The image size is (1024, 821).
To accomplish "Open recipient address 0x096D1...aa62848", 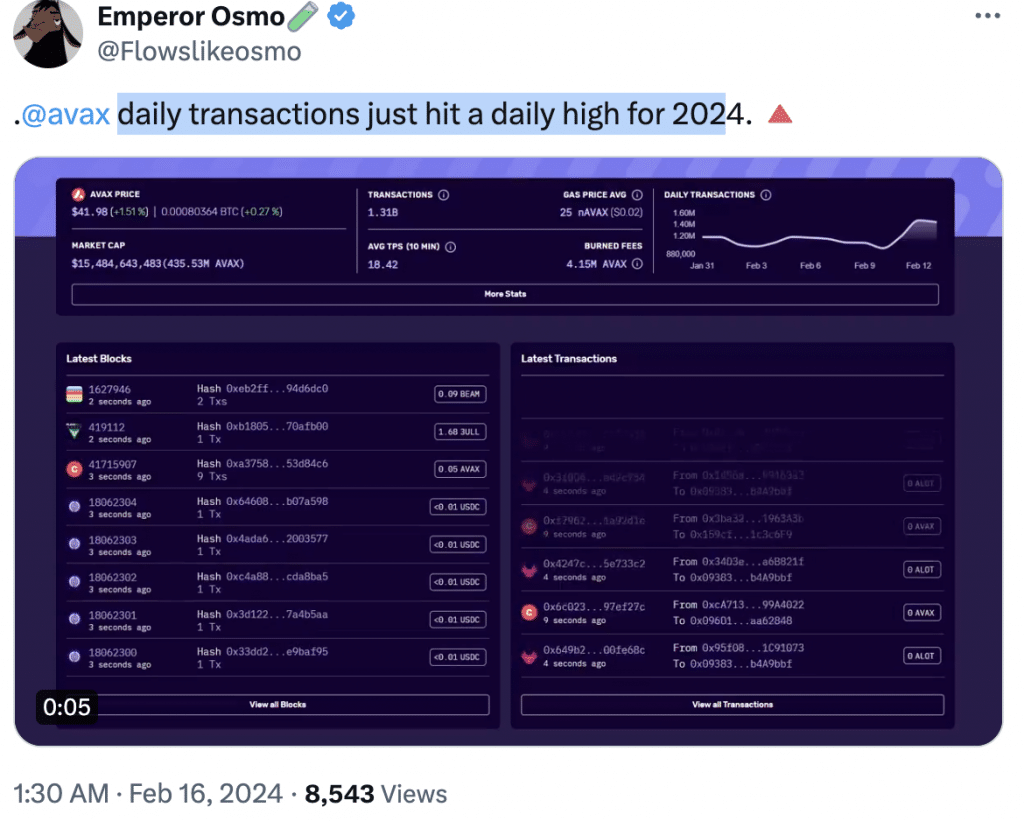I will pos(741,620).
